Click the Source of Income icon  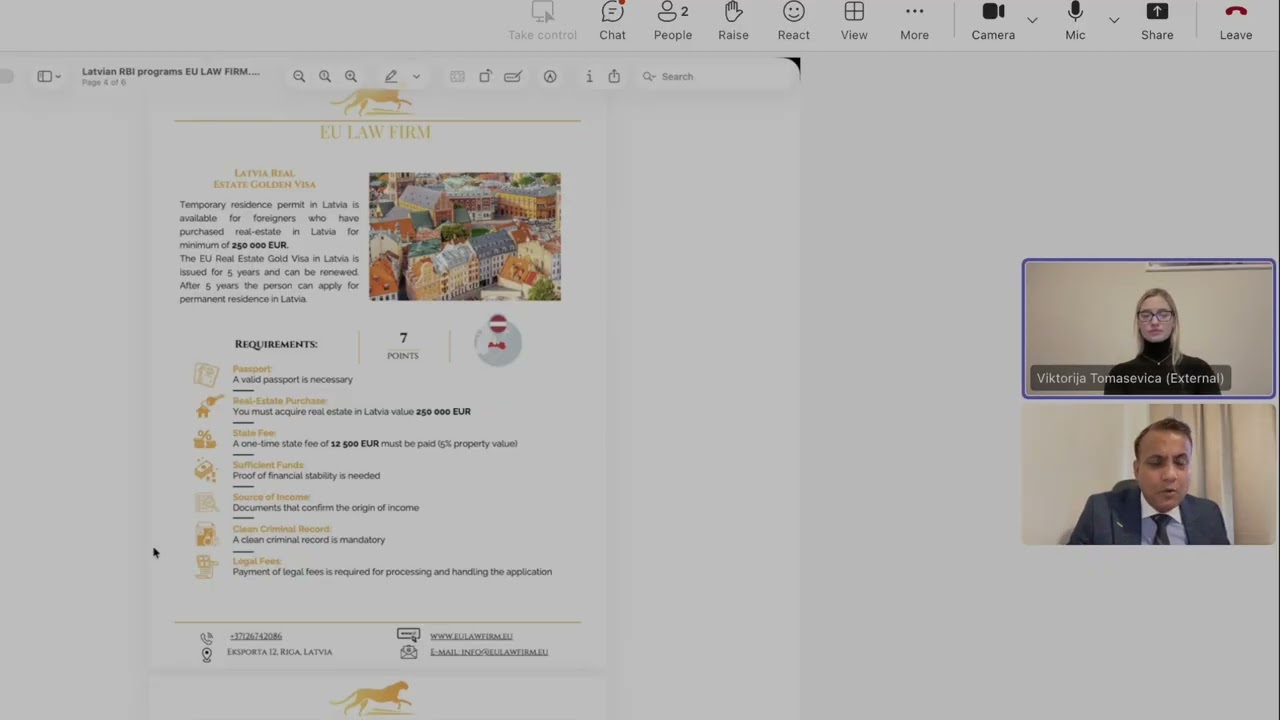pyautogui.click(x=206, y=502)
